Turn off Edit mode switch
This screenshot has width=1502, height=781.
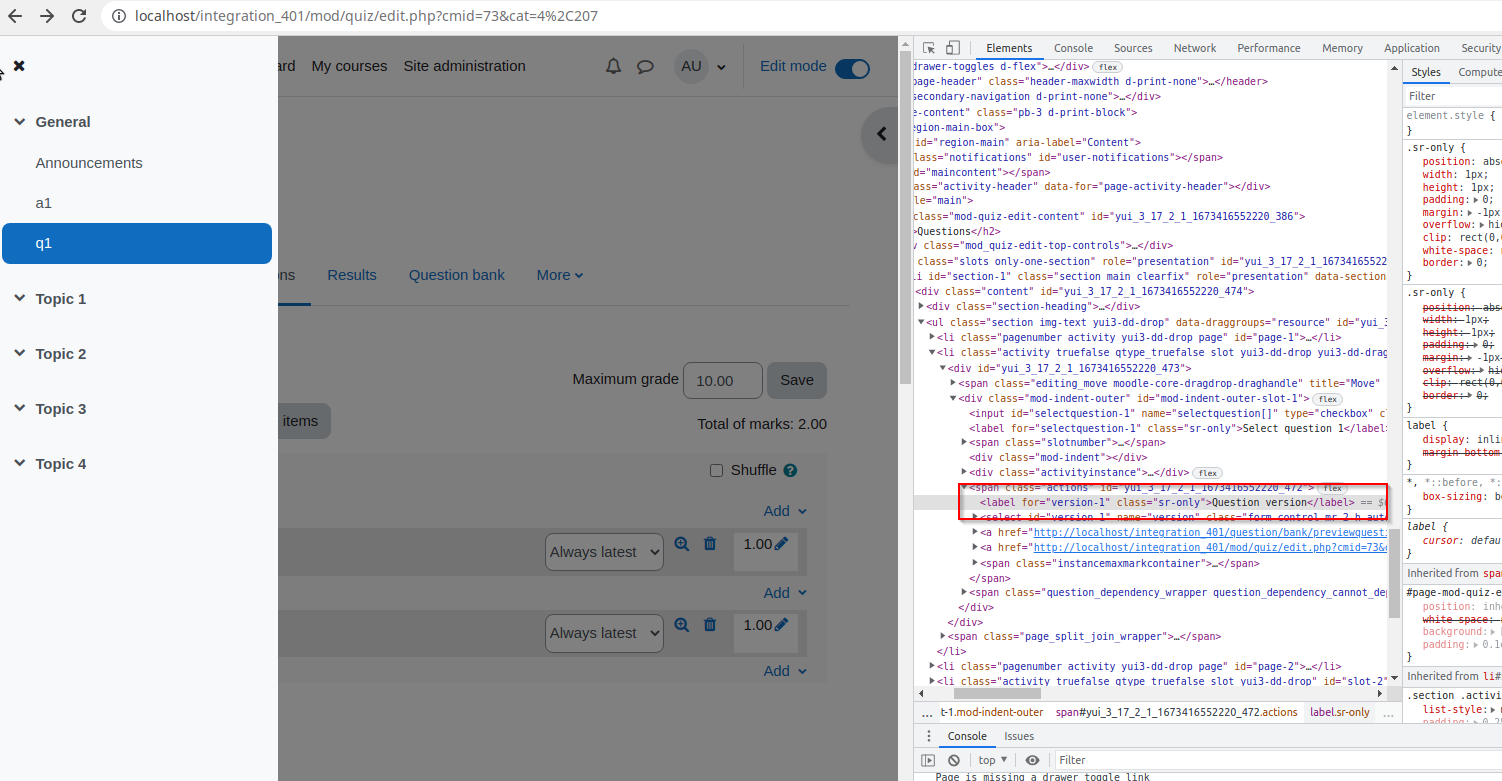click(852, 68)
